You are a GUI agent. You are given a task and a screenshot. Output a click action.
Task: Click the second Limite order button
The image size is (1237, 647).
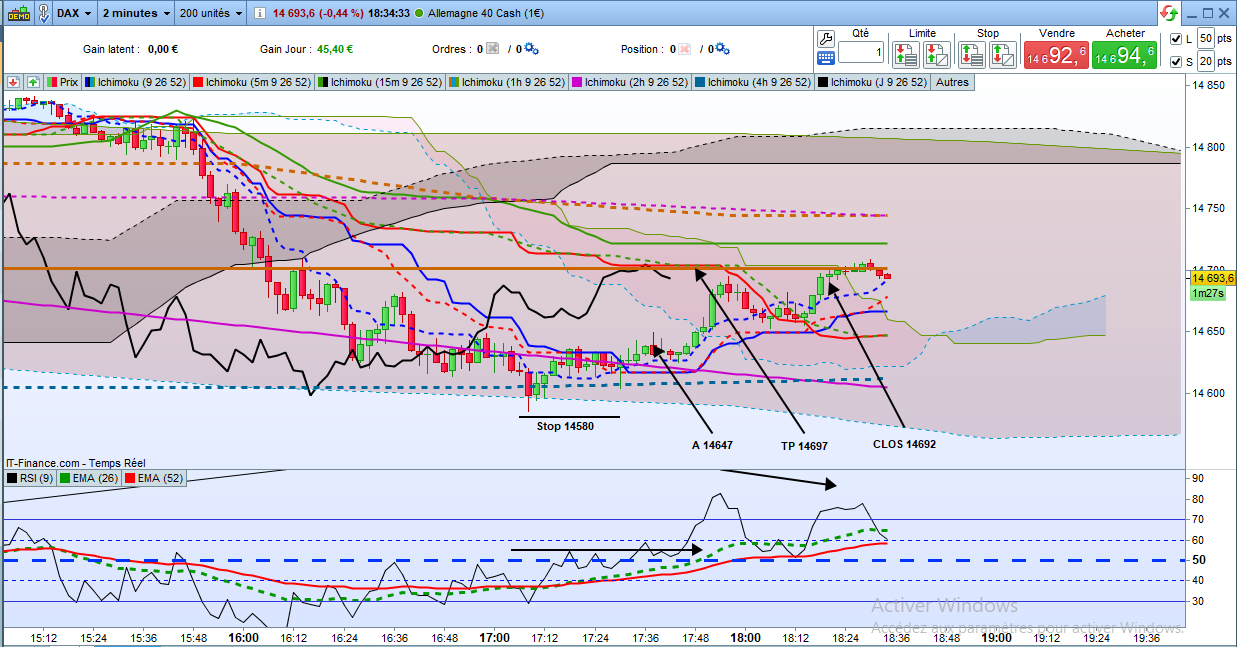coord(937,53)
